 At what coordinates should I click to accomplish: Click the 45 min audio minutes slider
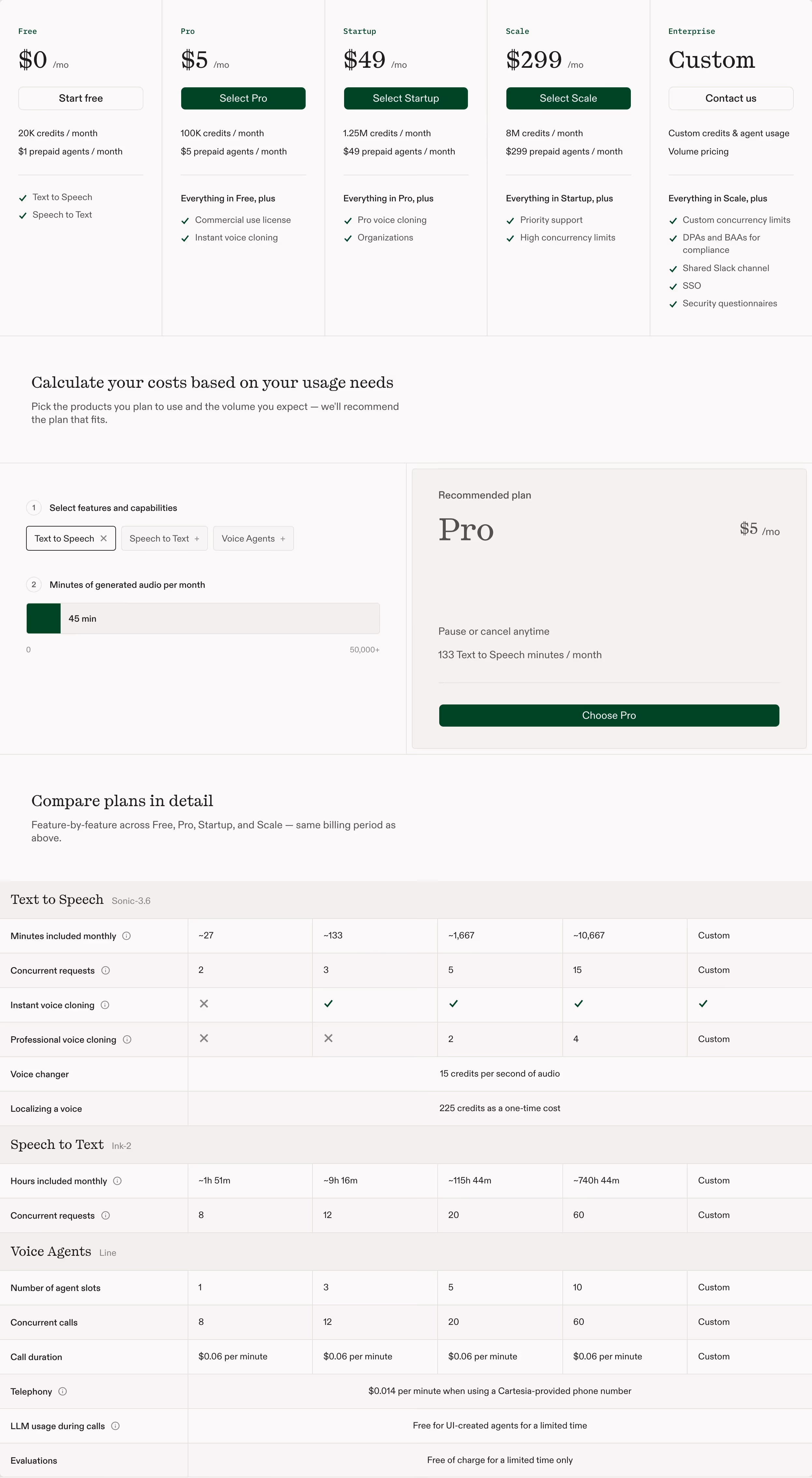203,618
